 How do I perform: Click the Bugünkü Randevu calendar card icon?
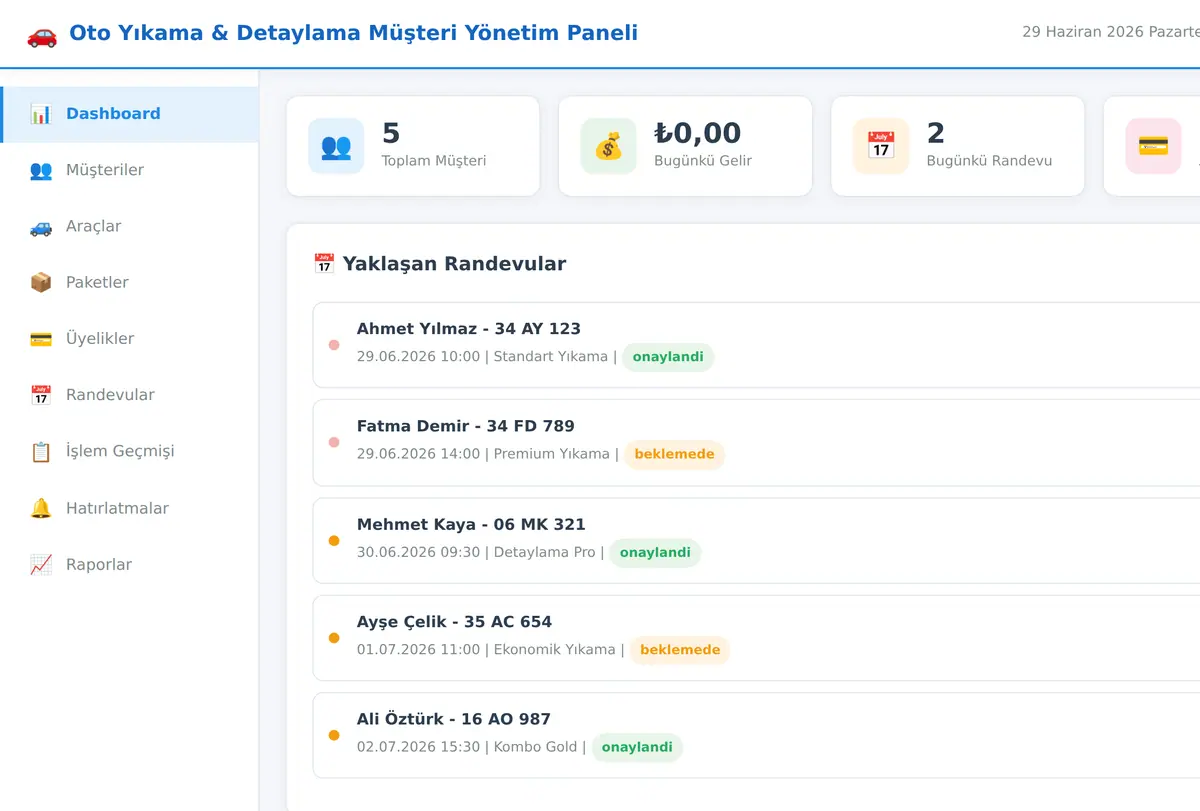coord(880,146)
